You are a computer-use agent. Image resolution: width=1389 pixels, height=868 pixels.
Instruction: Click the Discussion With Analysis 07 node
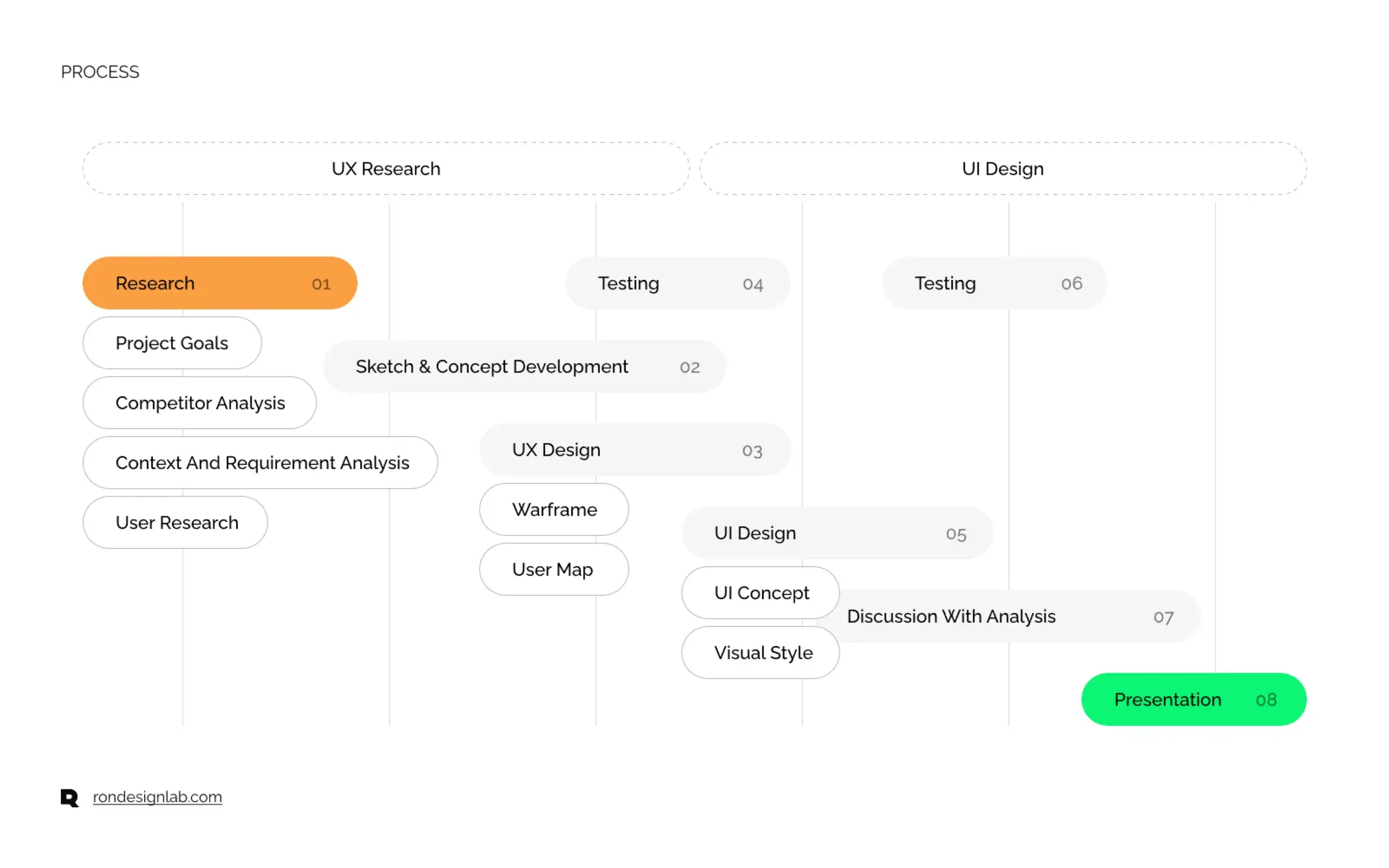1007,616
